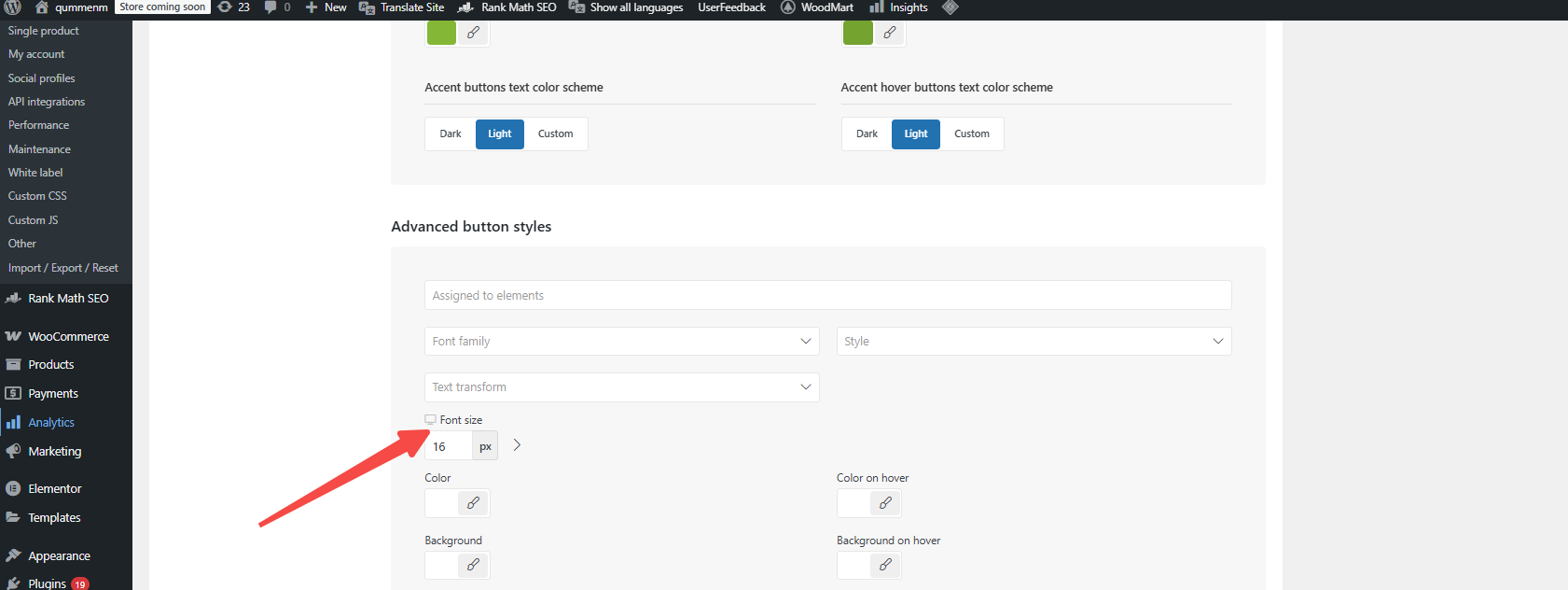
Task: Open the Text transform dropdown
Action: coord(621,387)
